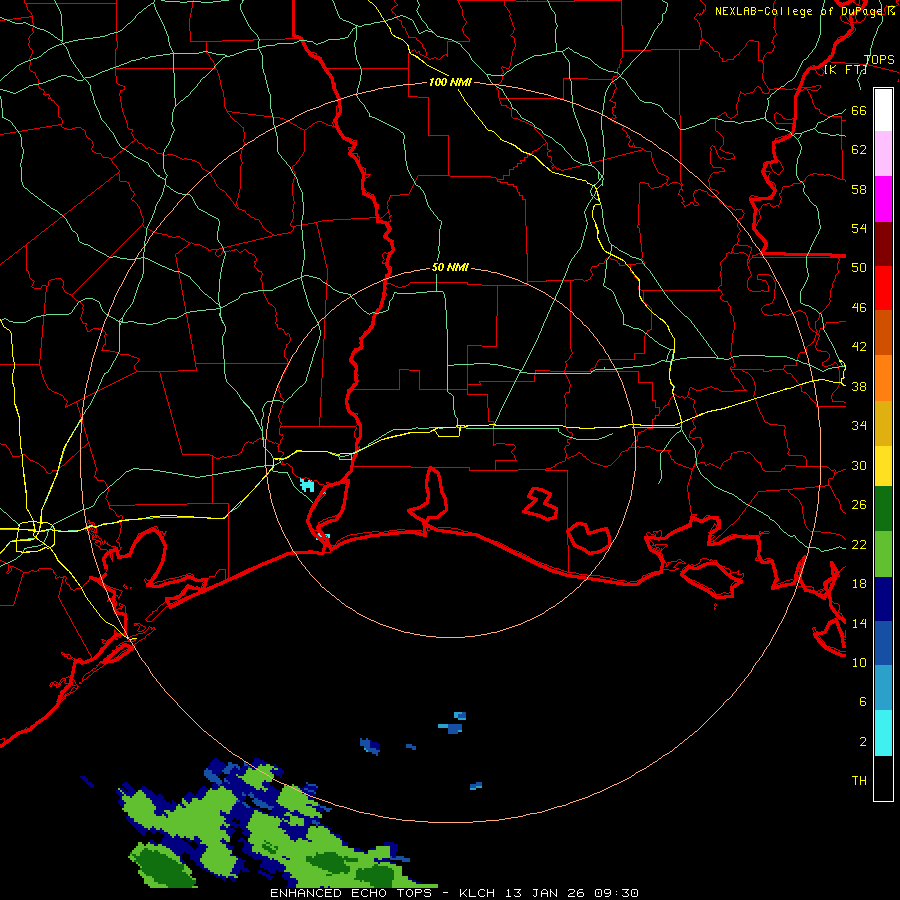900x900 pixels.
Task: Click the TH threshold legend label
Action: tap(859, 781)
